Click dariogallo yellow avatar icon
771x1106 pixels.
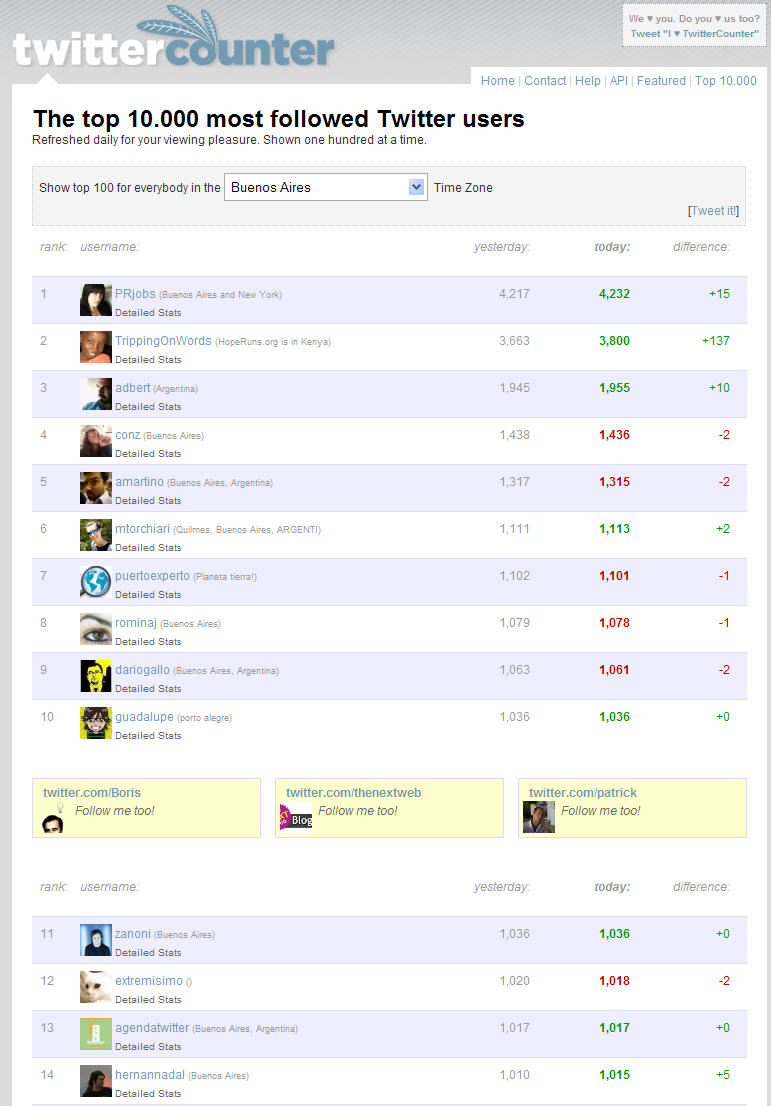[96, 676]
